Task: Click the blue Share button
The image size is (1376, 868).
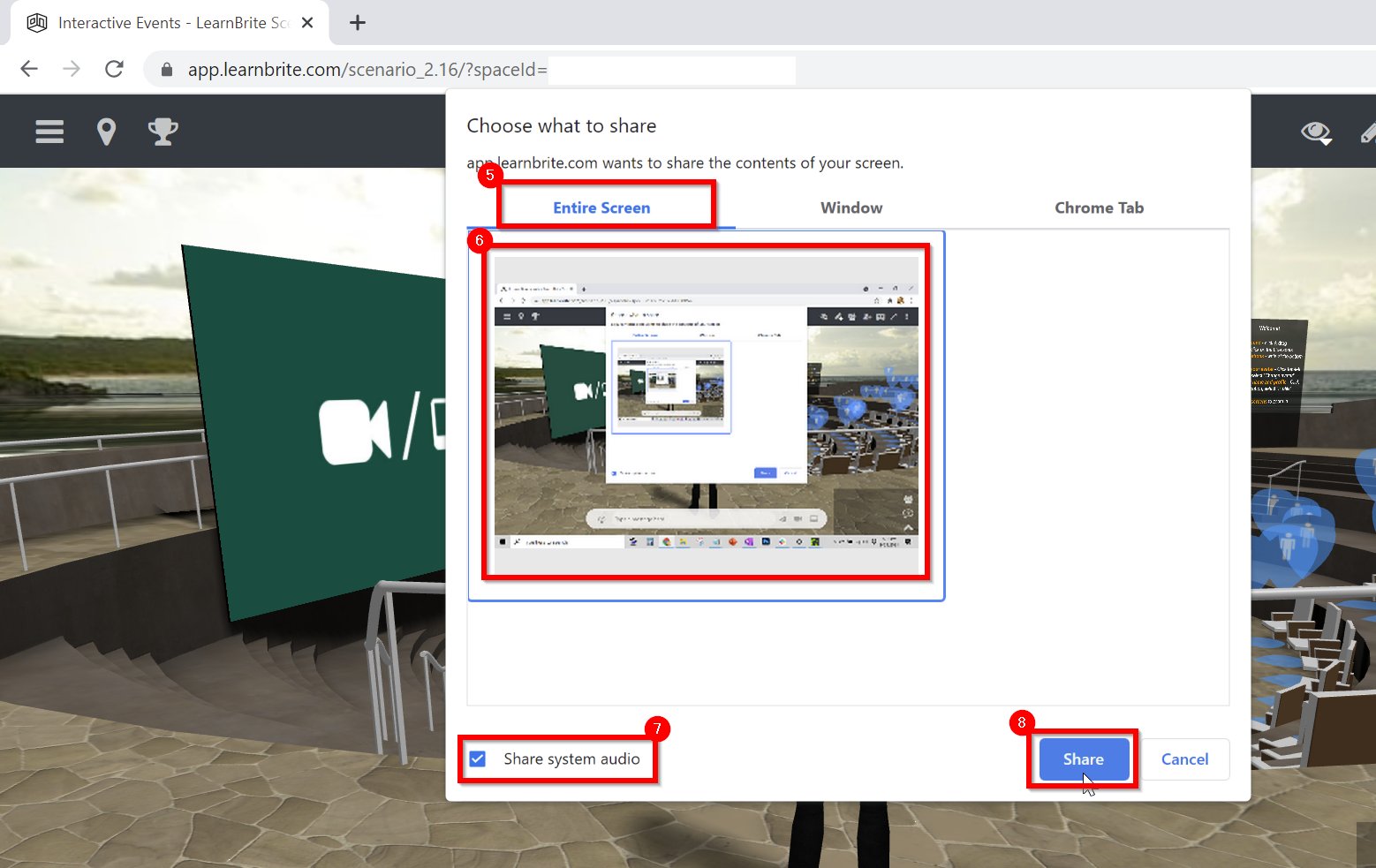Action: point(1084,759)
